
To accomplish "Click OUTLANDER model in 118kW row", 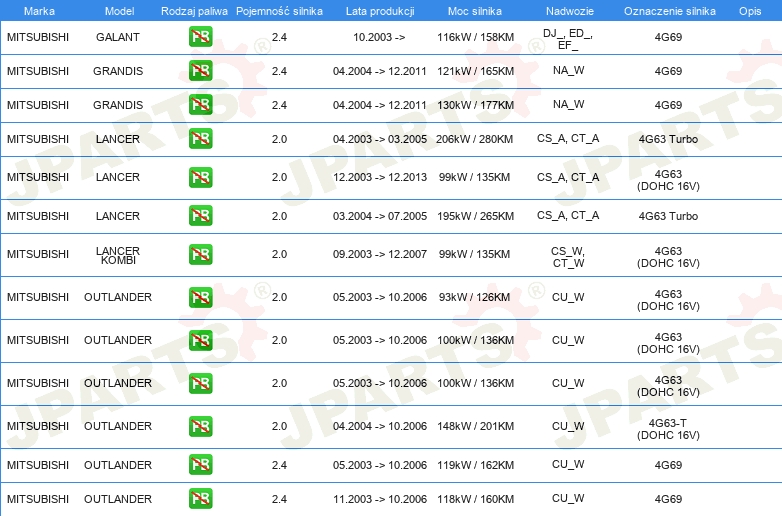I will pos(118,499).
